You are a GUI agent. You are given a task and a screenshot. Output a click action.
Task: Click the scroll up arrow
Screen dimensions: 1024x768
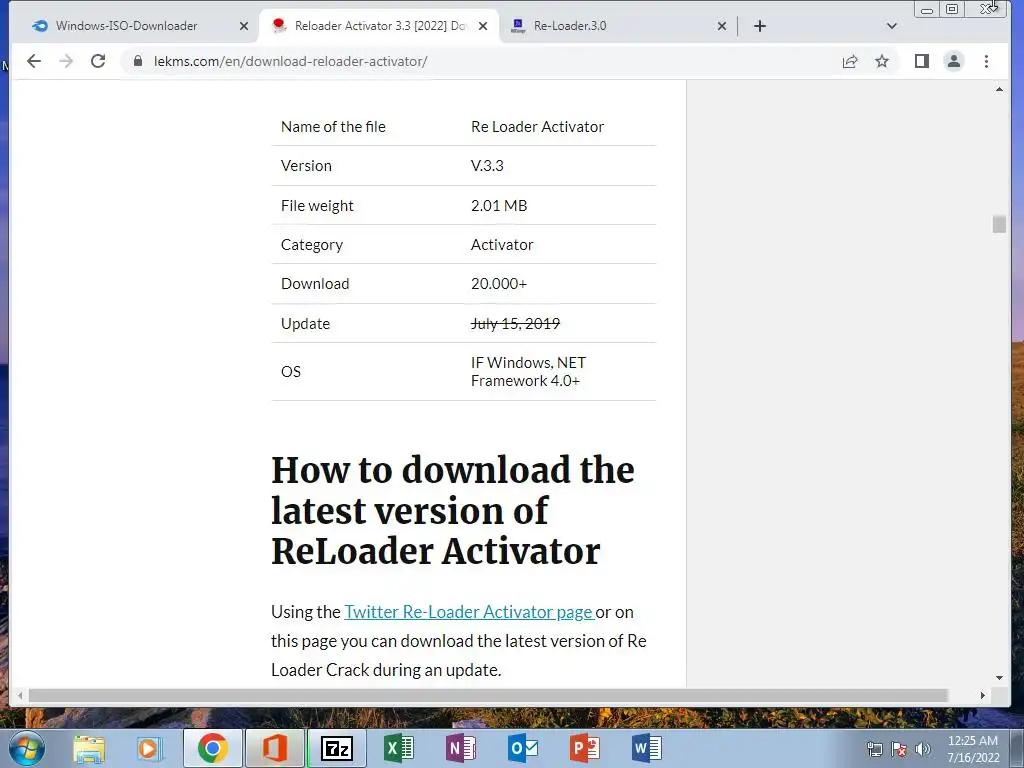click(x=999, y=89)
